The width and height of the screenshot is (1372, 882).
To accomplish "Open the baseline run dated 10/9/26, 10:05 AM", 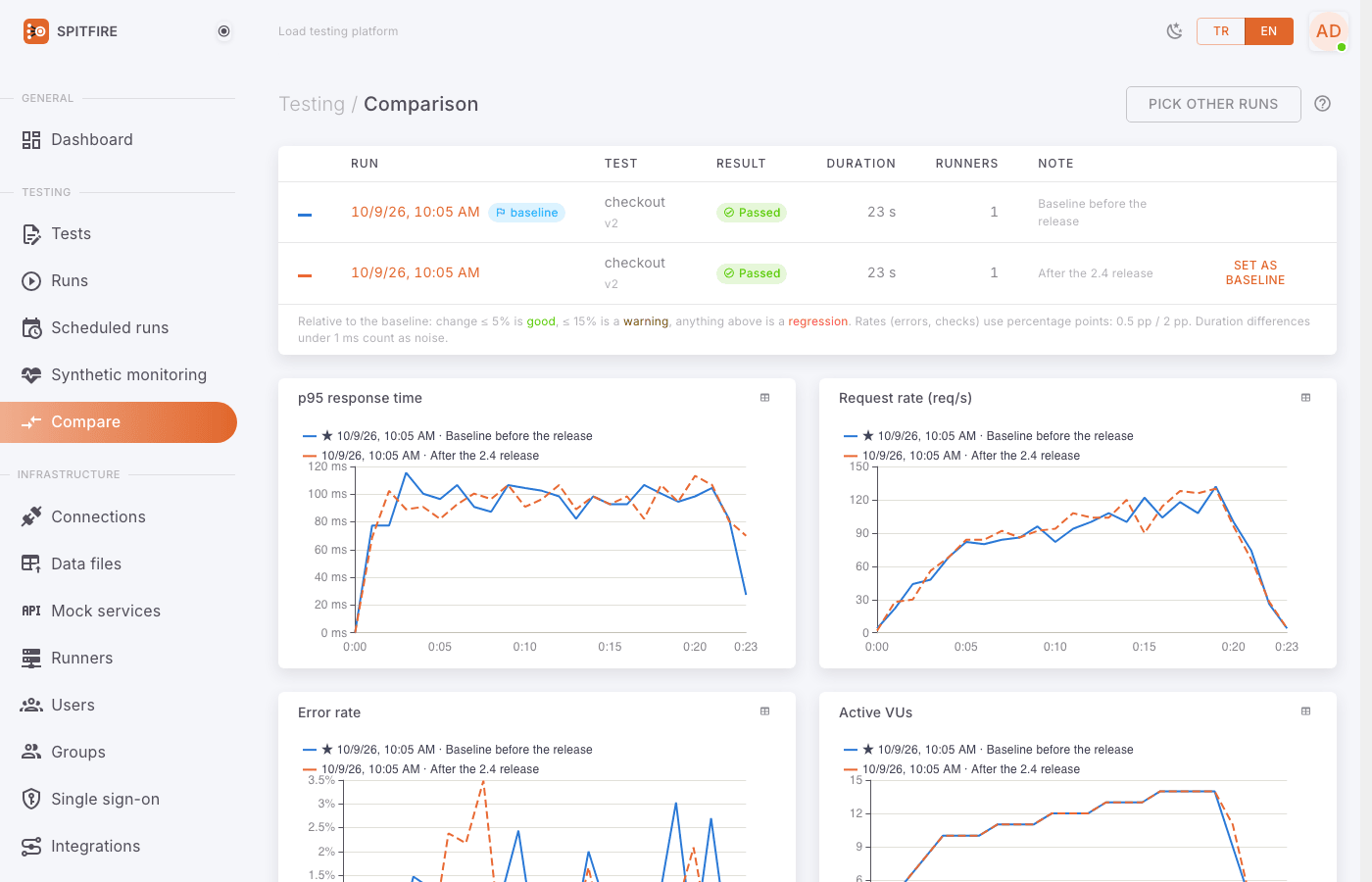I will pos(416,212).
